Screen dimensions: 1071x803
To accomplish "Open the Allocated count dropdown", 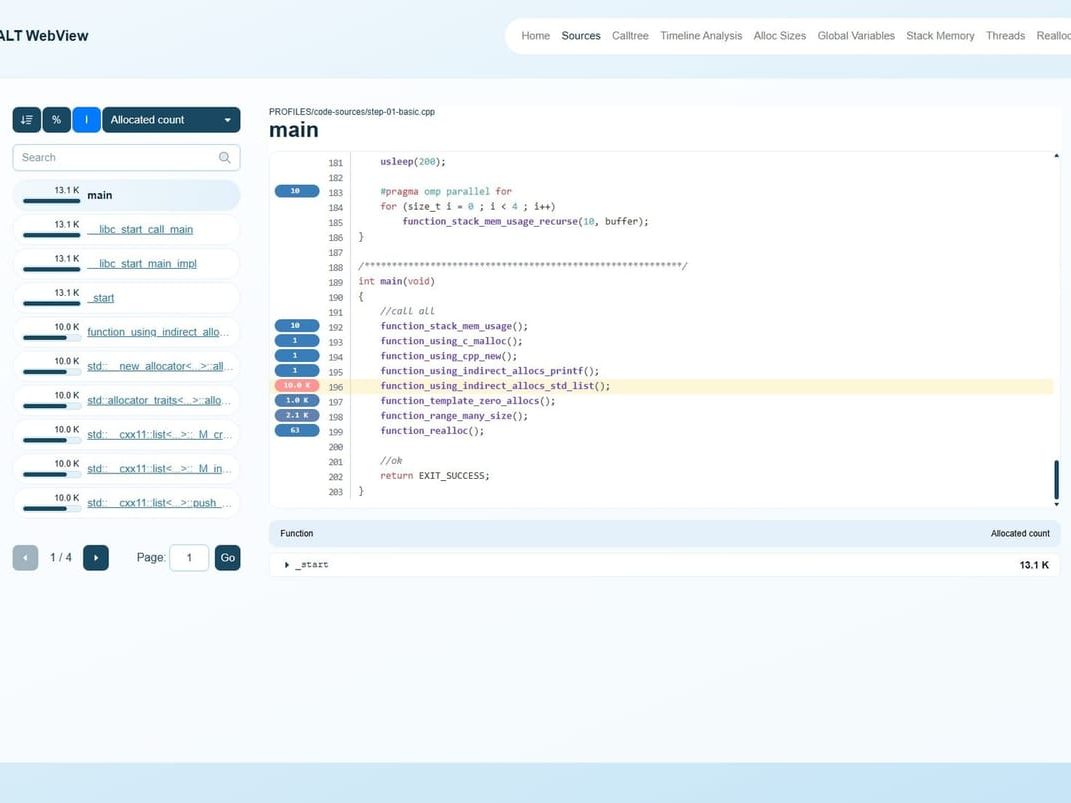I will (x=171, y=119).
